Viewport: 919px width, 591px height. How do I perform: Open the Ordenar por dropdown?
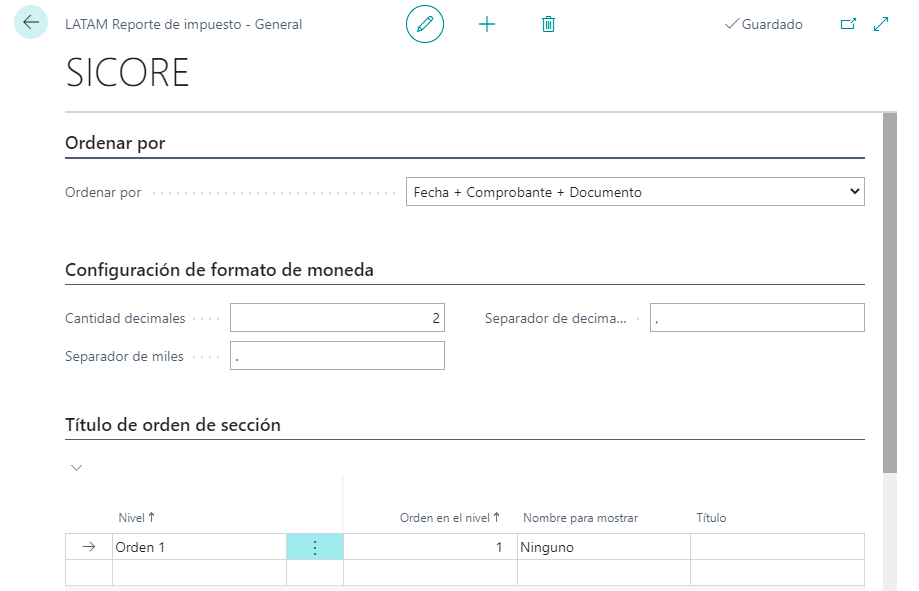point(635,192)
